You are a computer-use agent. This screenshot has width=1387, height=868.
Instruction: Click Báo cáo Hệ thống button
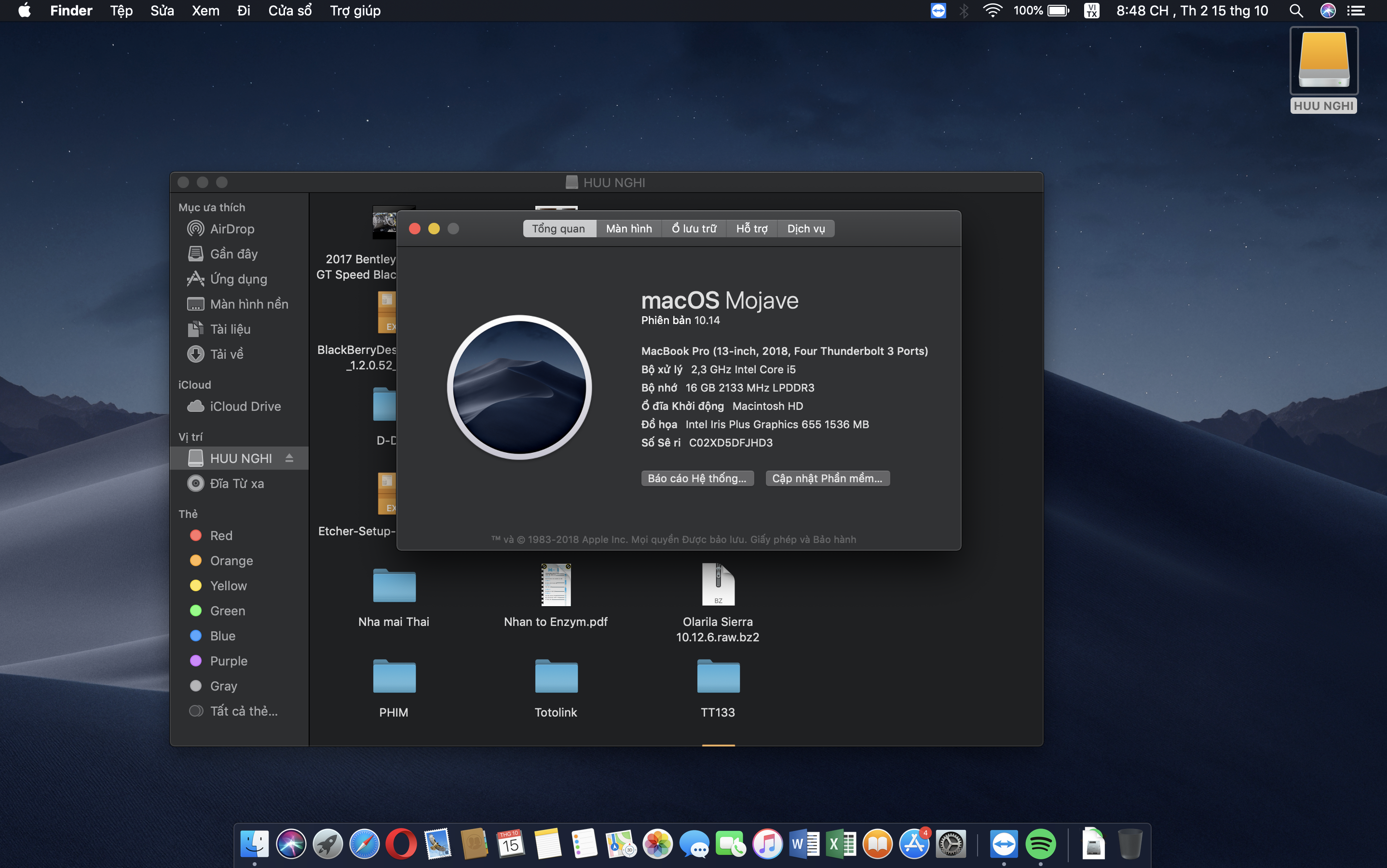pos(697,478)
